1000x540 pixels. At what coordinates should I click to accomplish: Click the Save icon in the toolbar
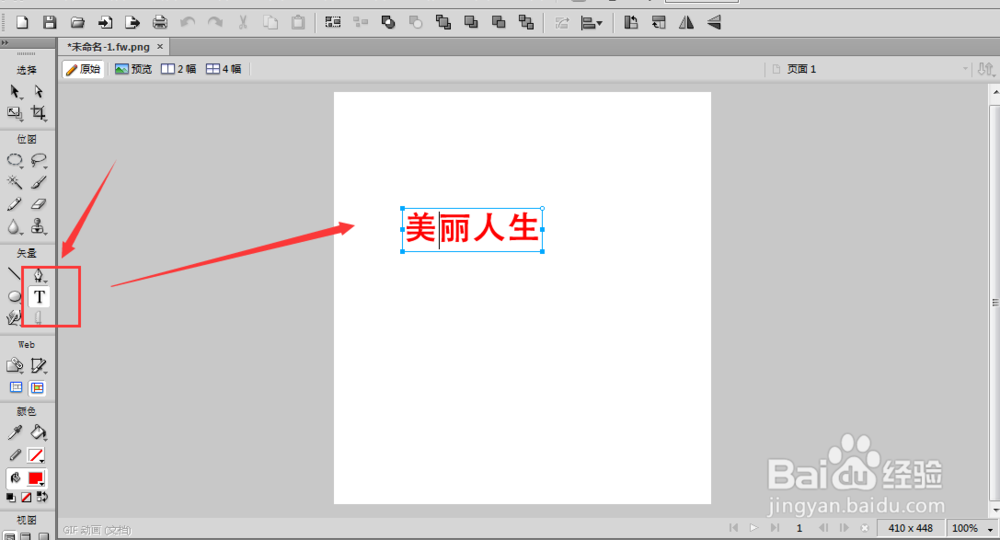pos(50,22)
